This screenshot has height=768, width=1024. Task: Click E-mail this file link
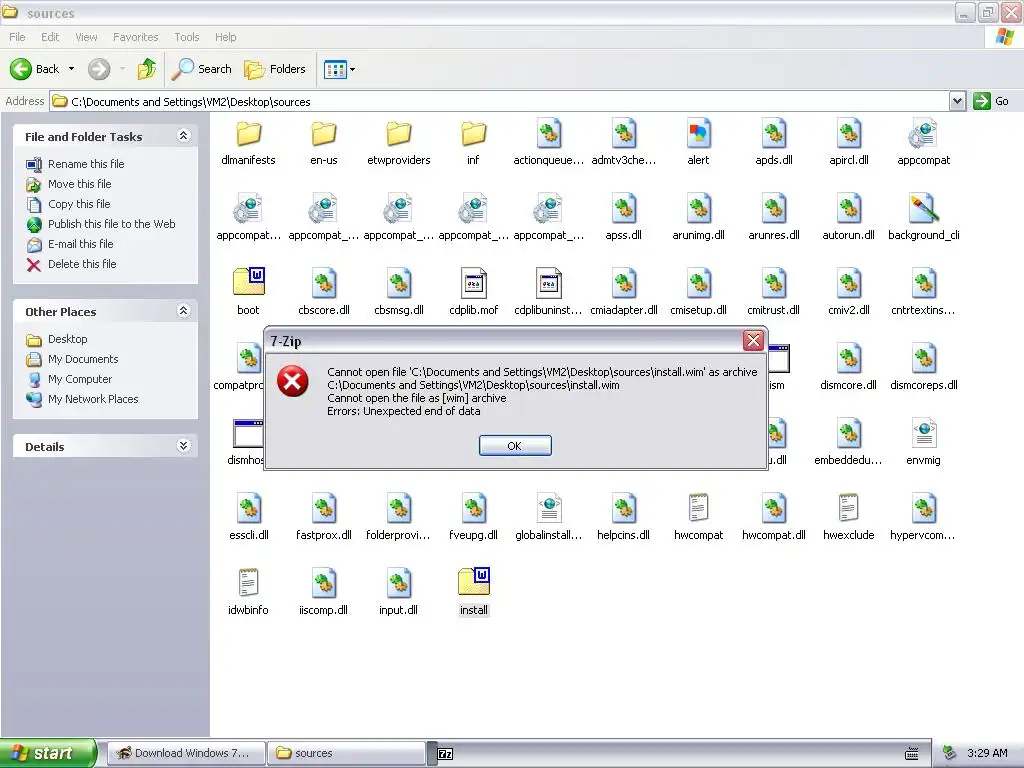coord(80,244)
